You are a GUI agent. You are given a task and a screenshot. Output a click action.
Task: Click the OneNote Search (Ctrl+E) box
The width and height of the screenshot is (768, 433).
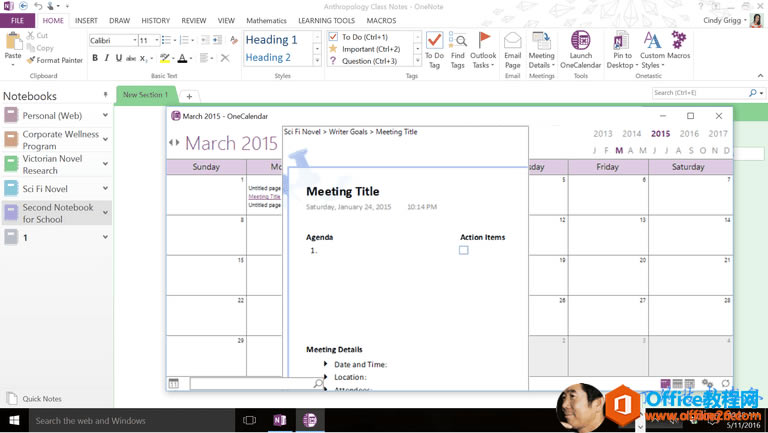click(x=700, y=93)
